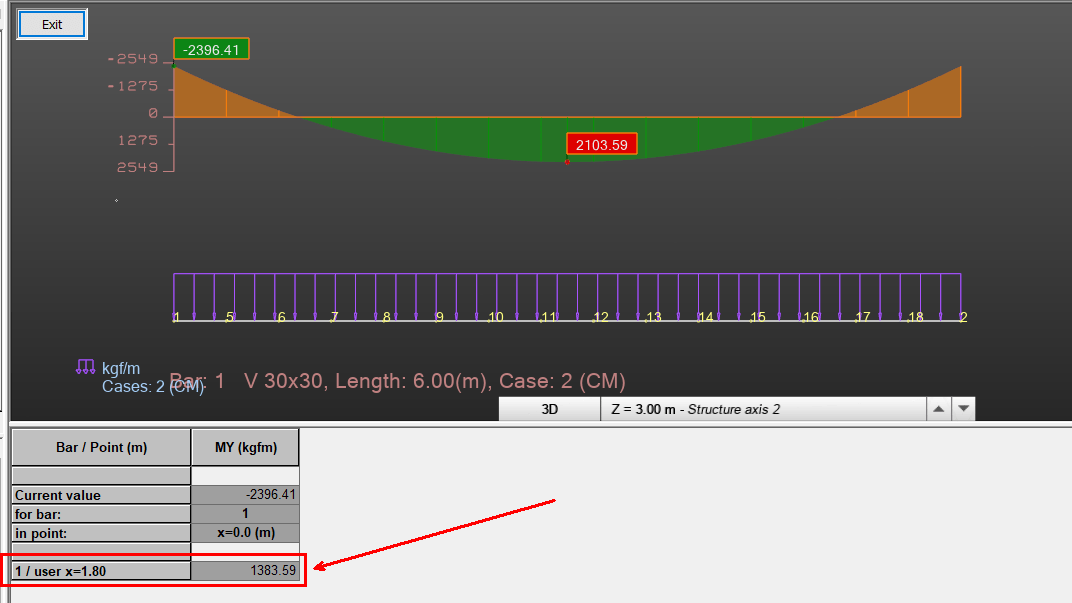The width and height of the screenshot is (1072, 603).
Task: Select the 'MY (kgfm)' column header
Action: tap(244, 446)
